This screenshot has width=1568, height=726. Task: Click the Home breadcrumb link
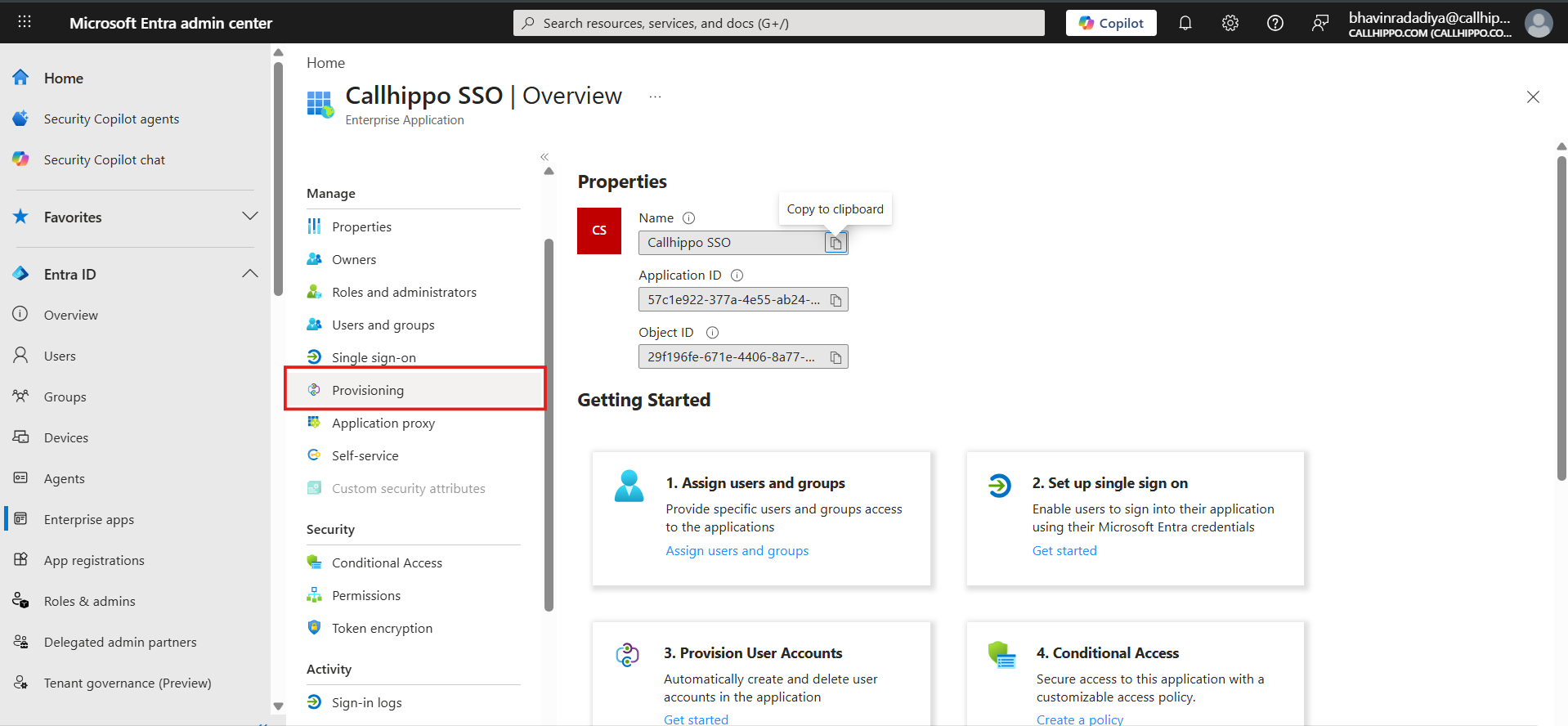click(325, 63)
